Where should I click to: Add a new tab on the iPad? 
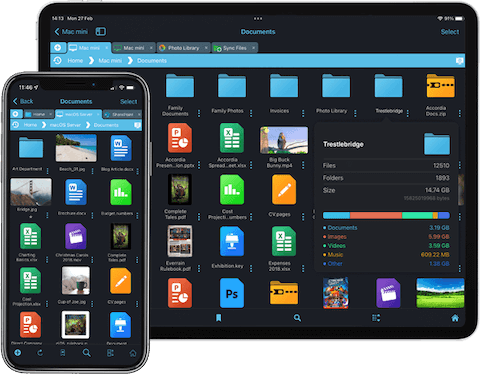pos(58,48)
